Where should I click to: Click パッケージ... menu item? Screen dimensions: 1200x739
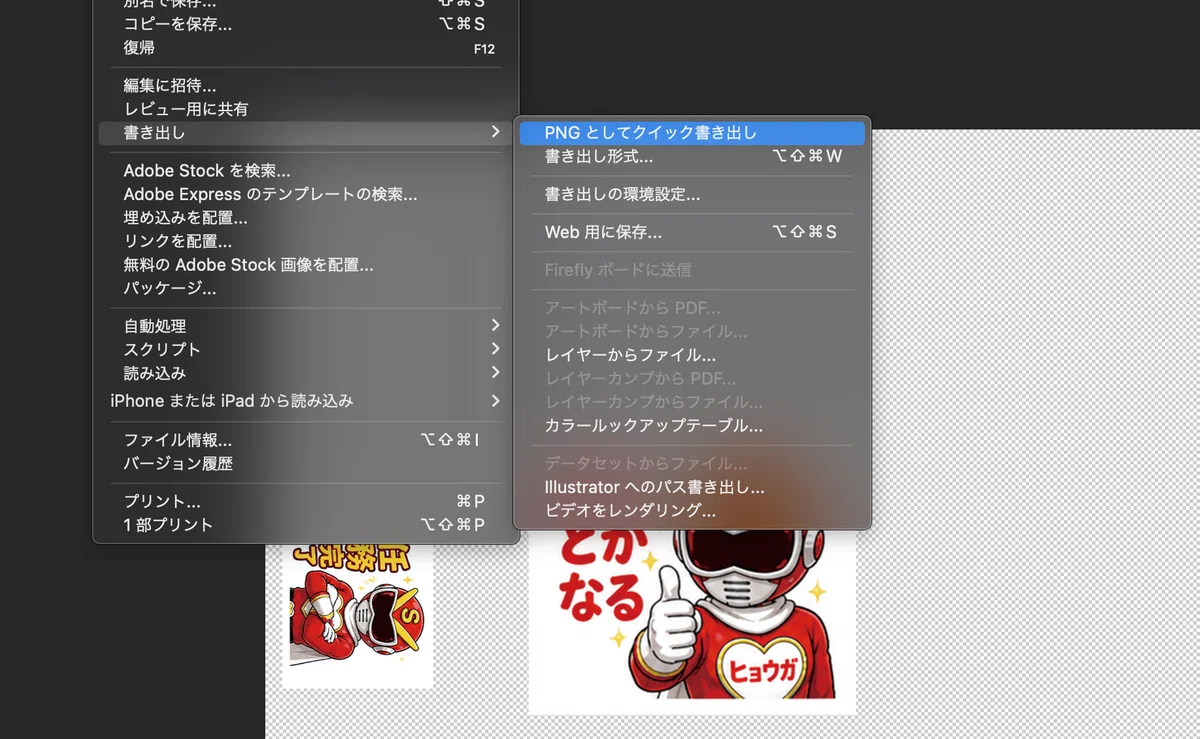click(x=306, y=289)
